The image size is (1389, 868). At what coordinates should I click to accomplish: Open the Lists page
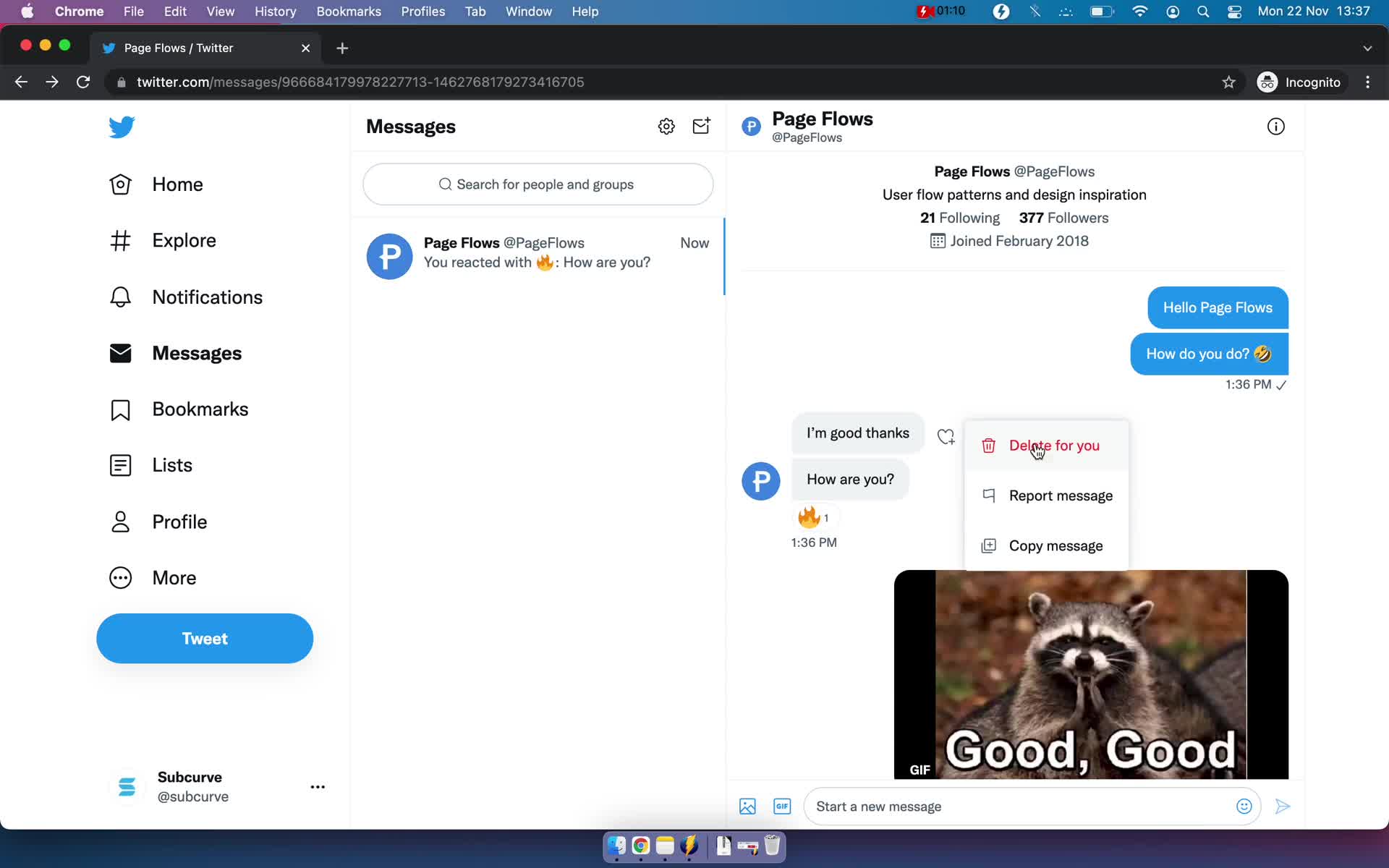(x=150, y=465)
